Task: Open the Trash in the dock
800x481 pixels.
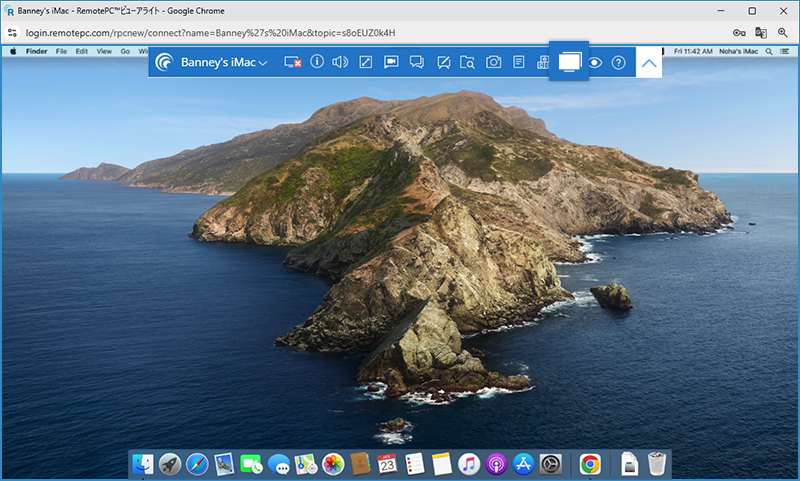Action: (657, 464)
